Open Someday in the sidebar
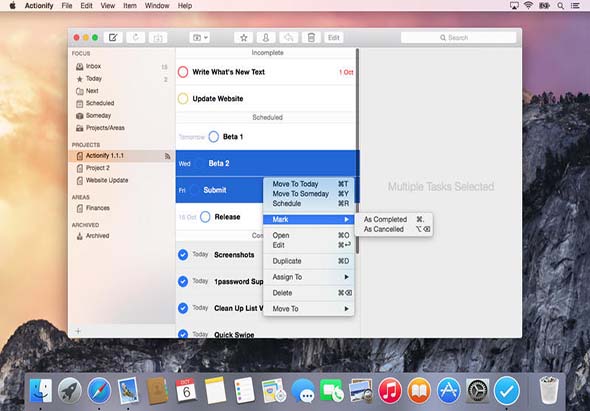Viewport: 590px width, 411px height. (x=122, y=116)
